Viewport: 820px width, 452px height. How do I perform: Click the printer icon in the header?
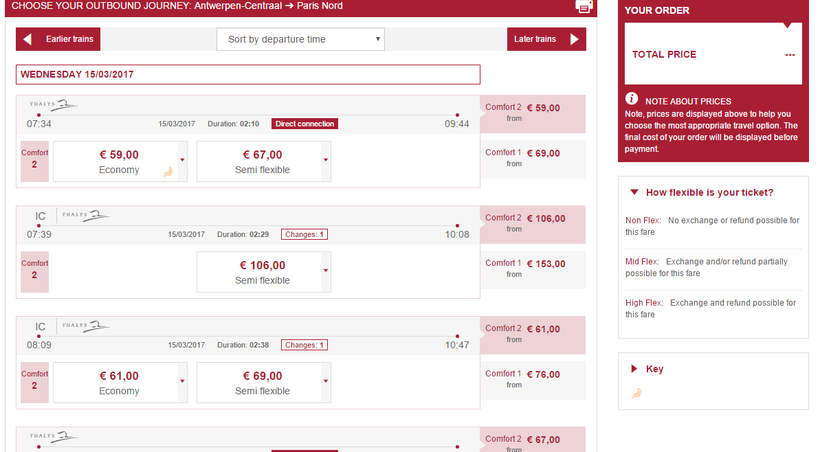click(x=585, y=6)
